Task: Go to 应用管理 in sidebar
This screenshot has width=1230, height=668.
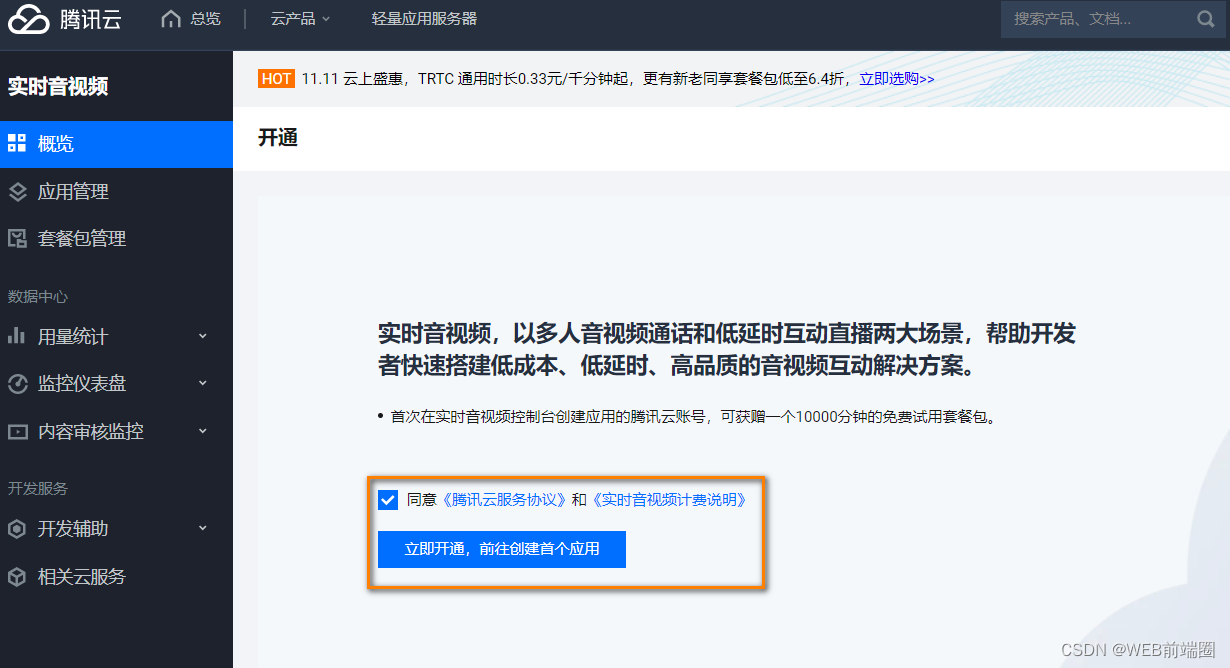Action: (116, 191)
